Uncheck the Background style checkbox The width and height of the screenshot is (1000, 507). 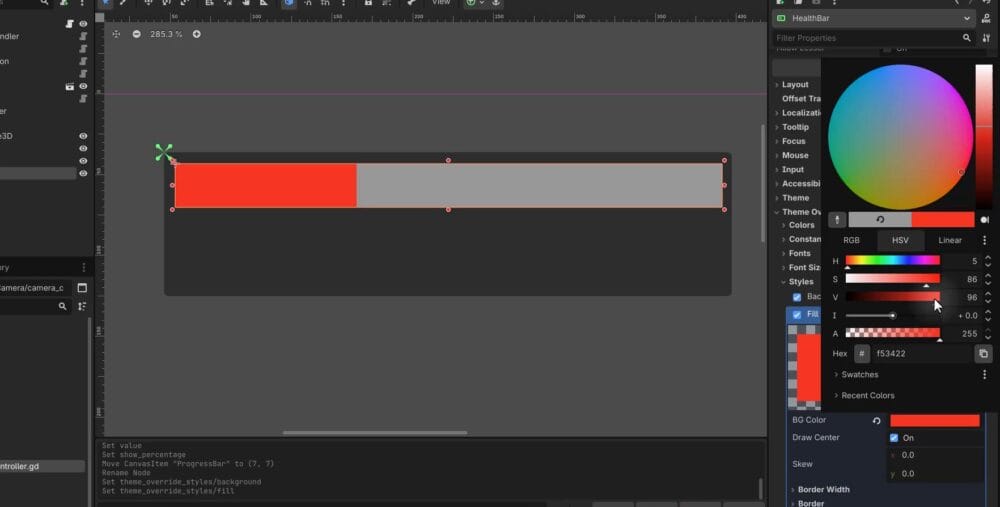[x=797, y=297]
